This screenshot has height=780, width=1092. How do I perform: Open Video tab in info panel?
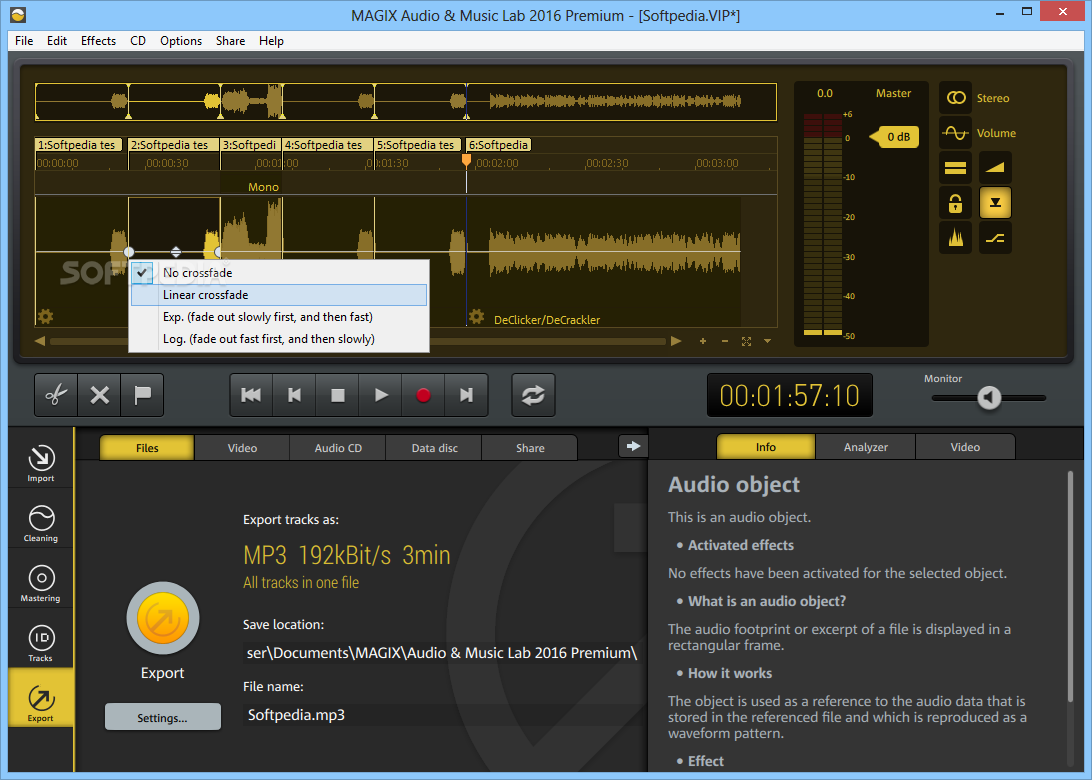(965, 447)
